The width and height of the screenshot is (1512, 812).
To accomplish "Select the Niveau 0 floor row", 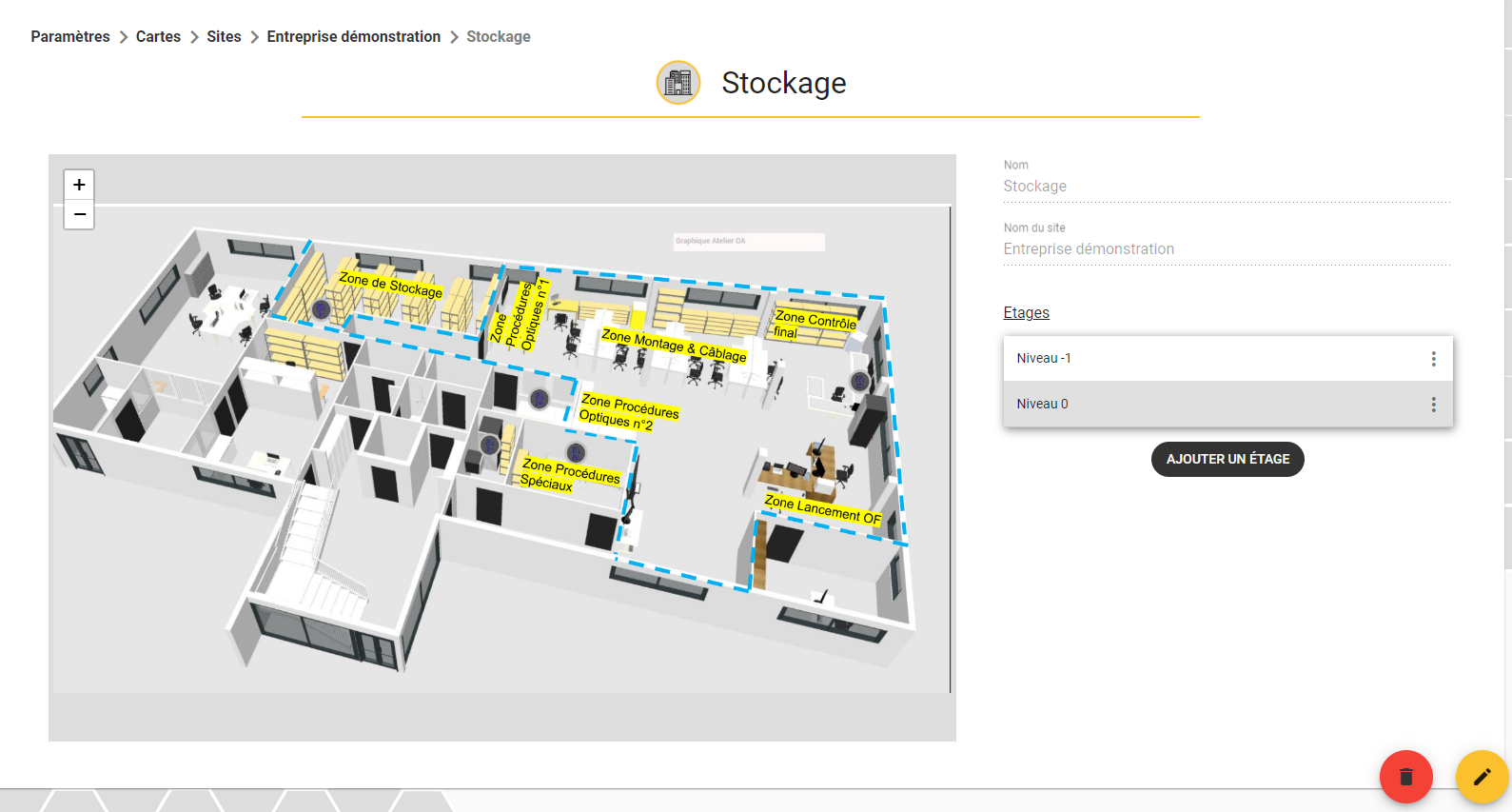I will [1227, 405].
